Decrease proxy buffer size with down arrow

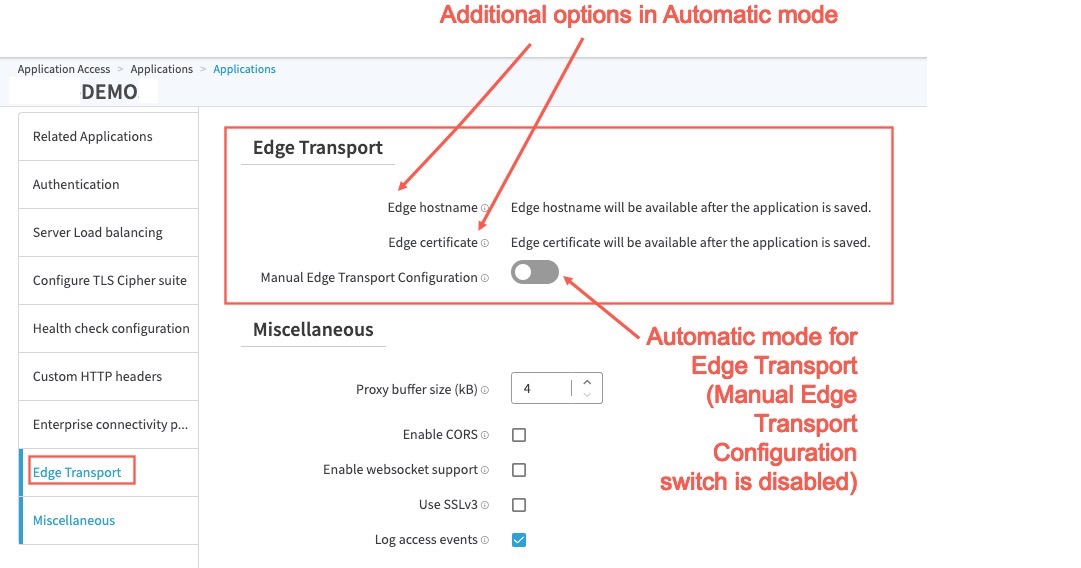(x=587, y=395)
